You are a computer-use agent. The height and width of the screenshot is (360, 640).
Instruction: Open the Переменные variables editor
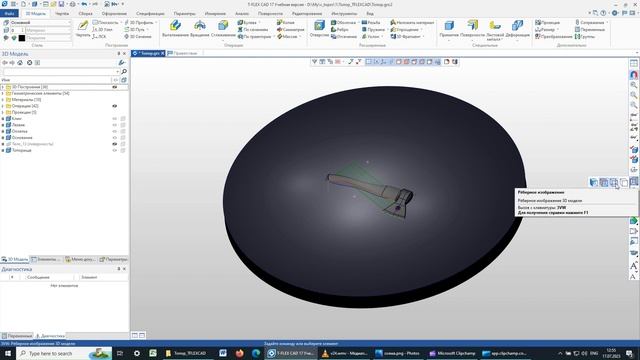(590, 29)
